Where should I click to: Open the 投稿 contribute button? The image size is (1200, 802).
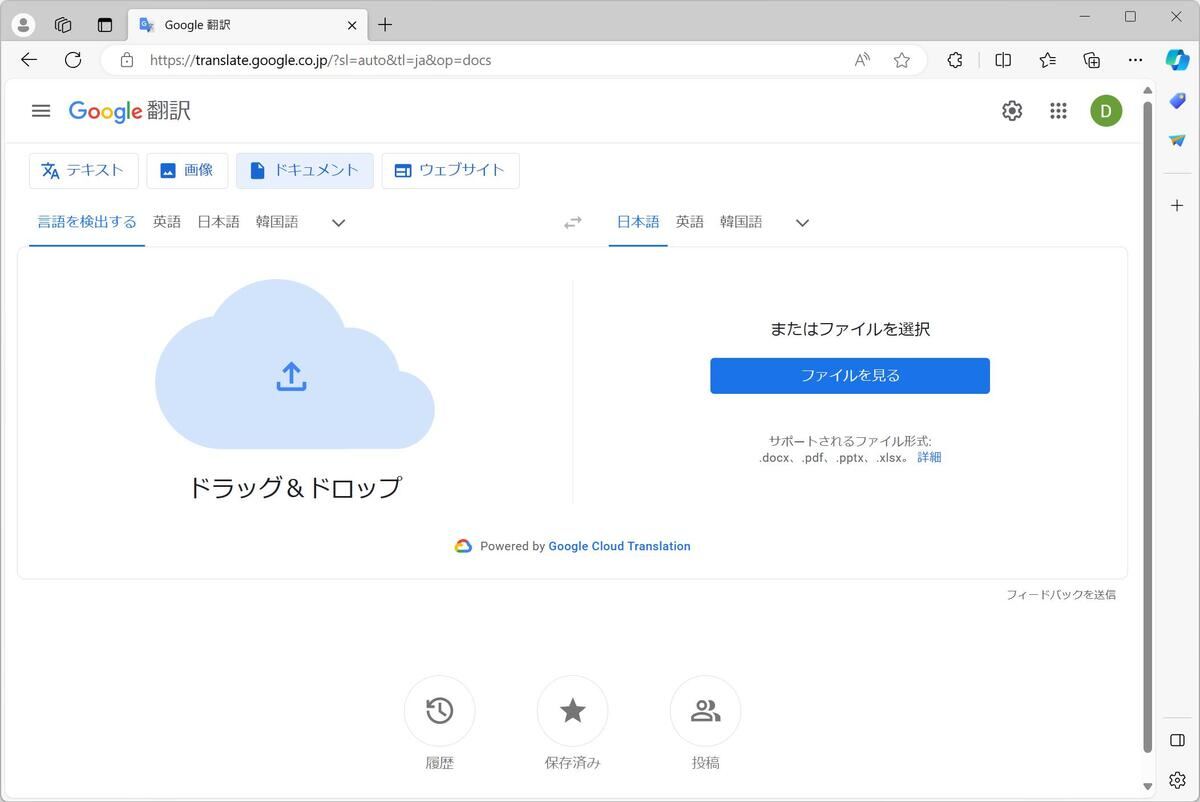(x=705, y=711)
